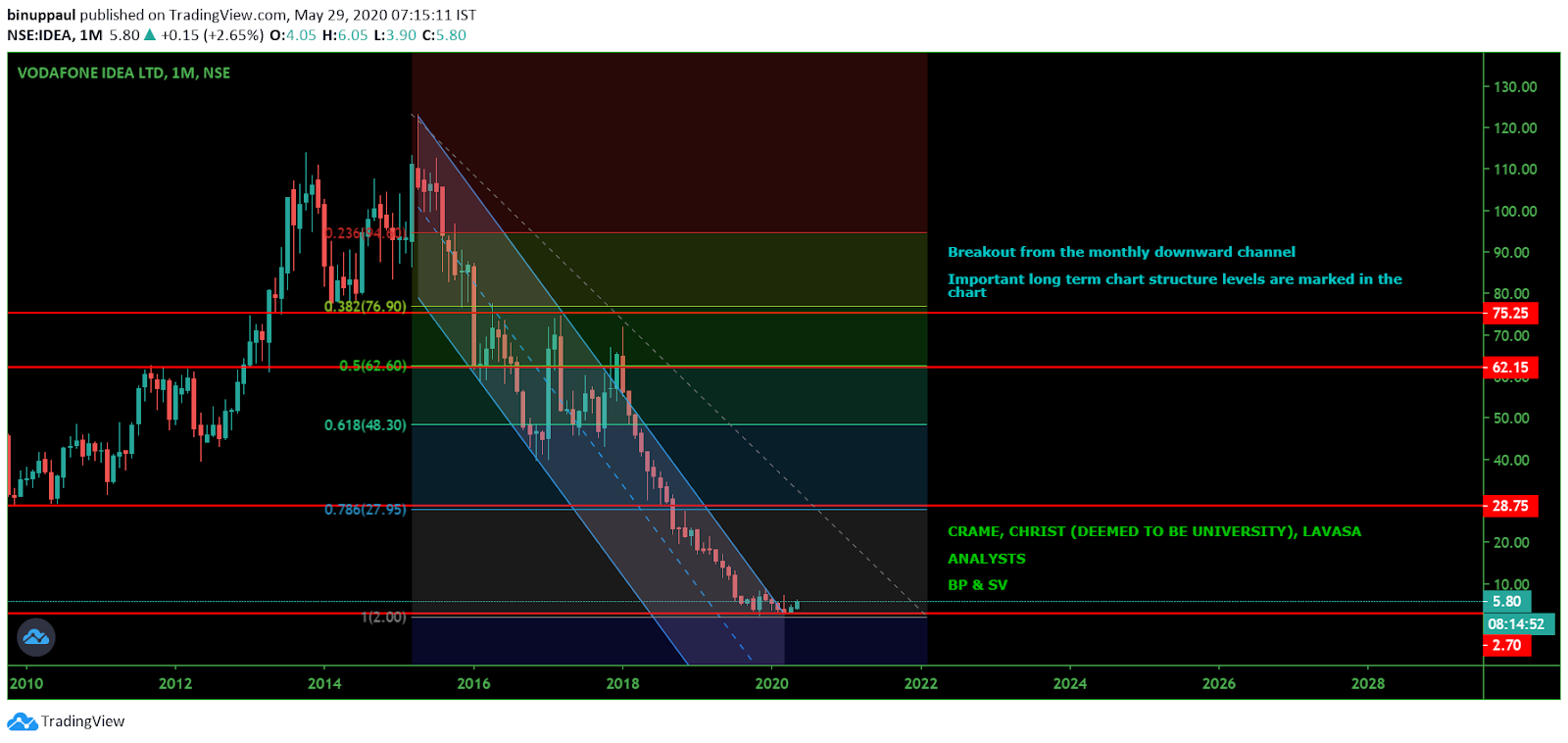Open the TradingView text link at bottom
Viewport: 1568px width, 743px height.
[x=83, y=721]
